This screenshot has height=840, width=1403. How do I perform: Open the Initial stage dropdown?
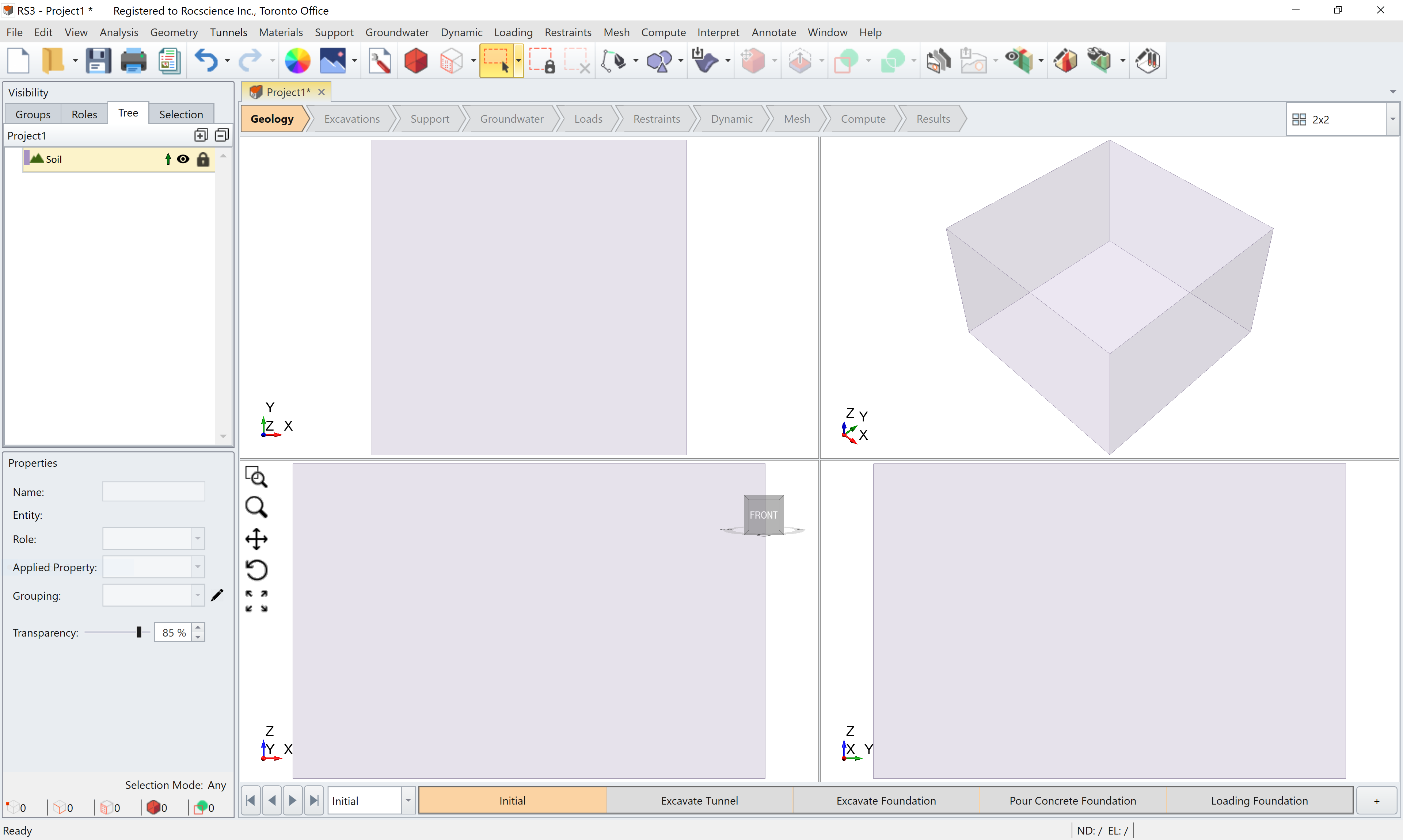click(408, 801)
